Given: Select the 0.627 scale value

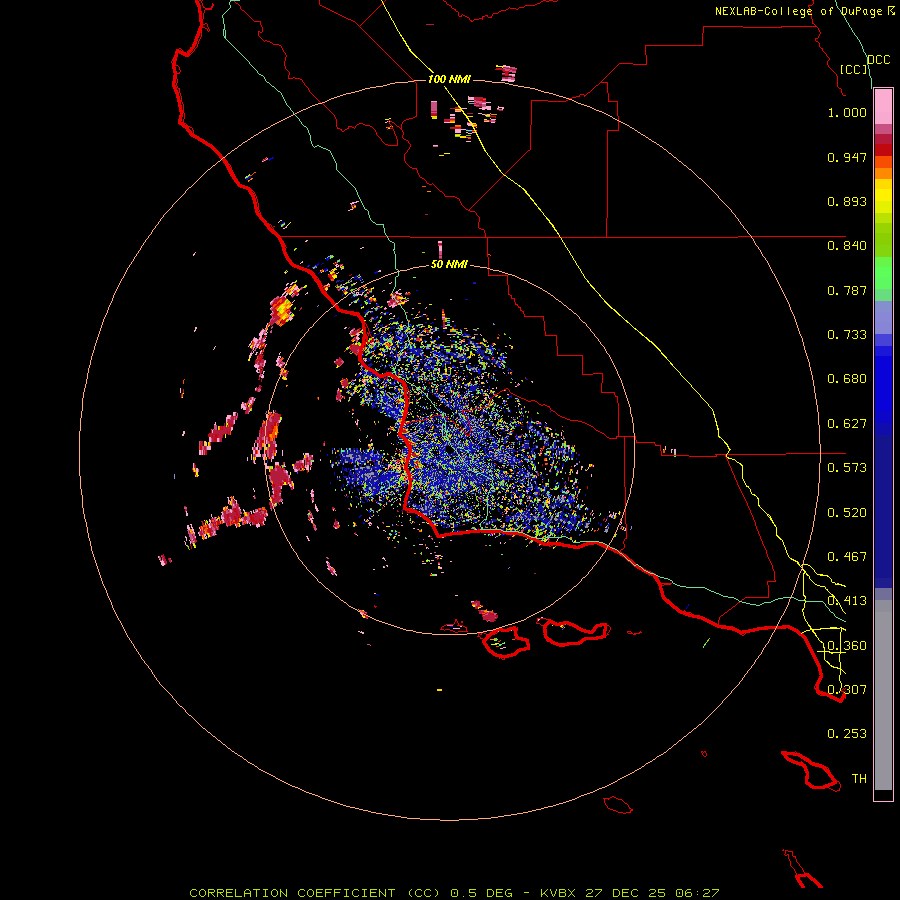Looking at the screenshot, I should [847, 424].
